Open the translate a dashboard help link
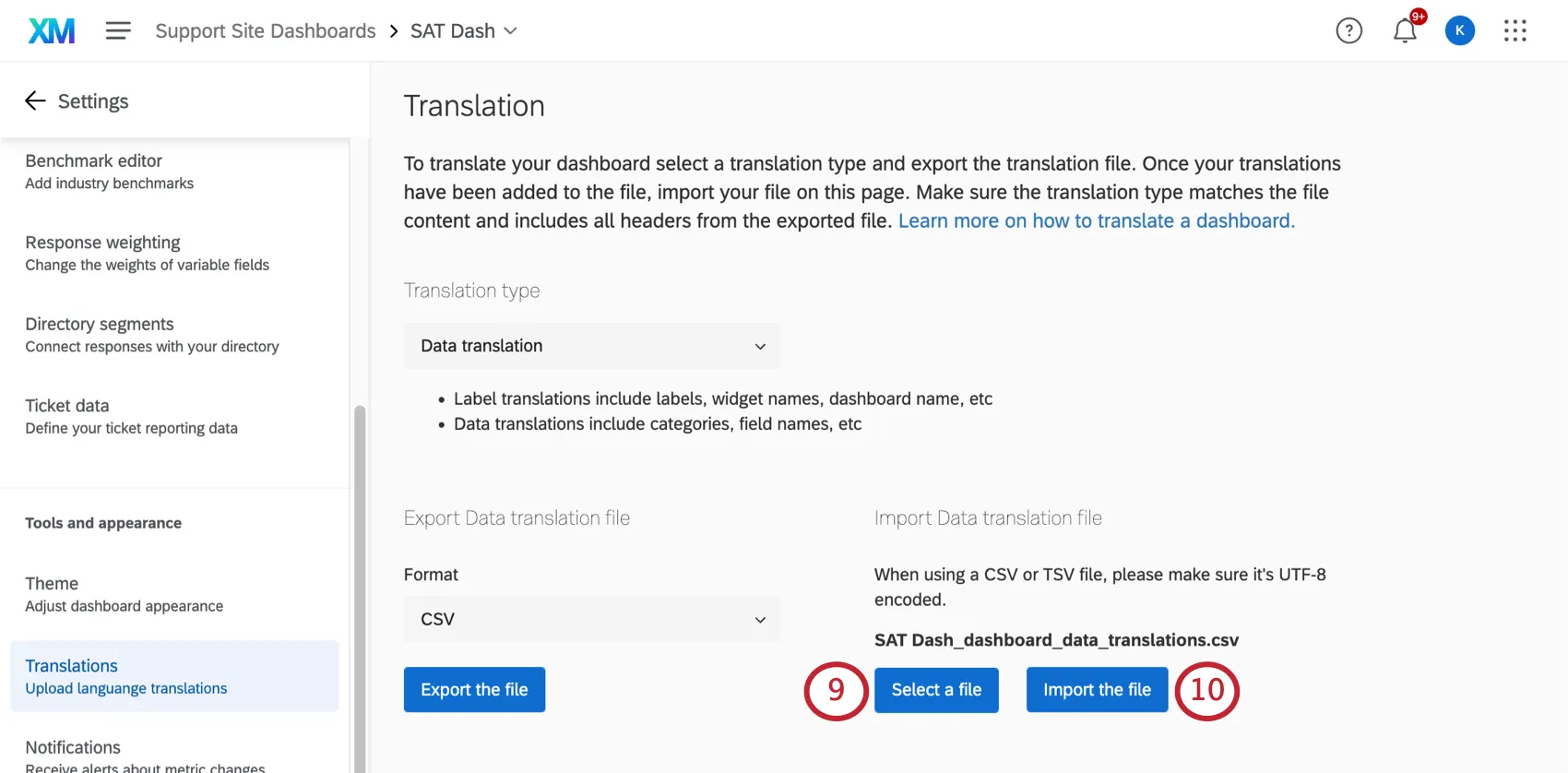The width and height of the screenshot is (1568, 773). pyautogui.click(x=1096, y=221)
